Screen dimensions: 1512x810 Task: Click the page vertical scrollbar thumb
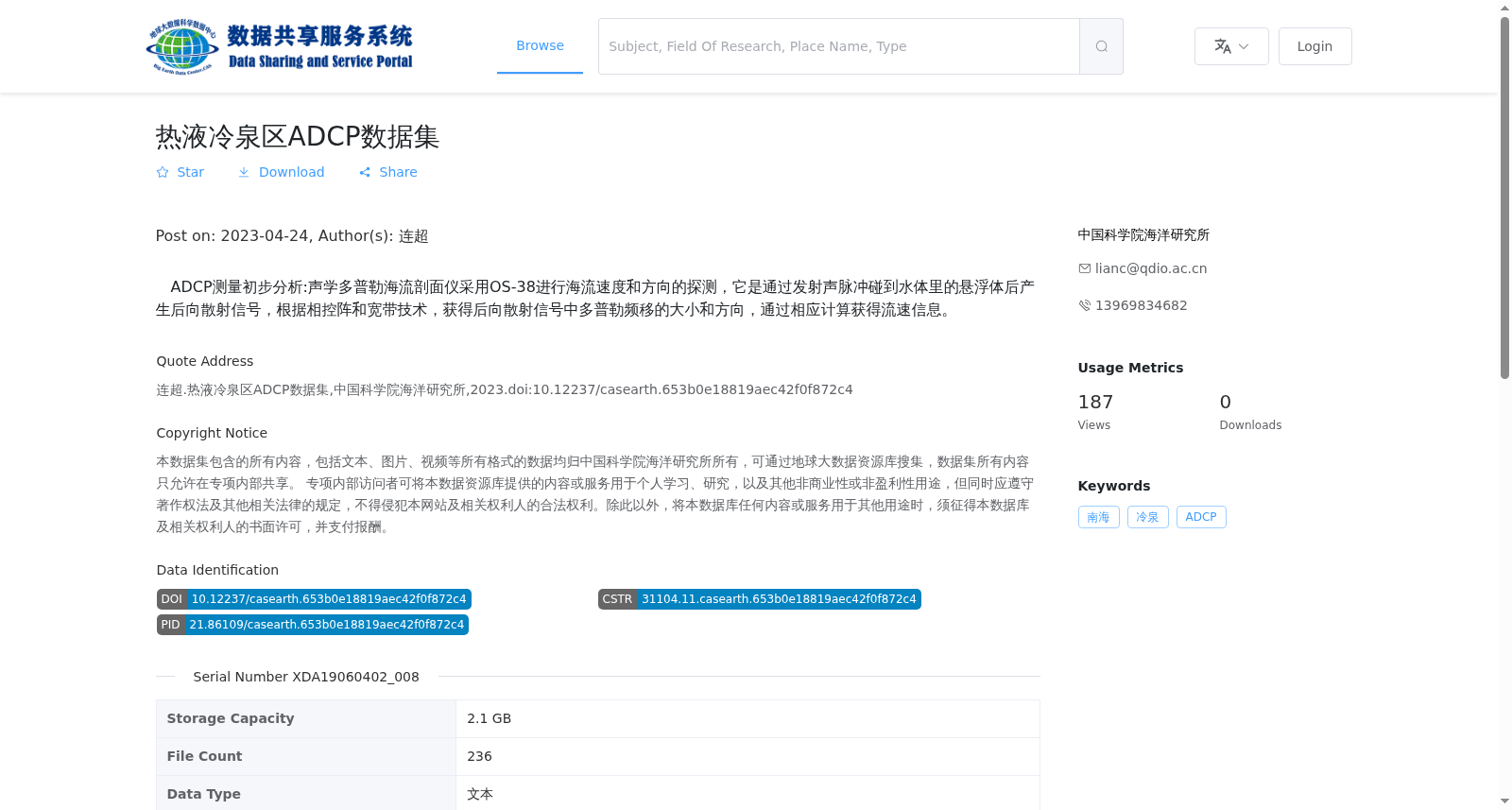pos(1504,198)
